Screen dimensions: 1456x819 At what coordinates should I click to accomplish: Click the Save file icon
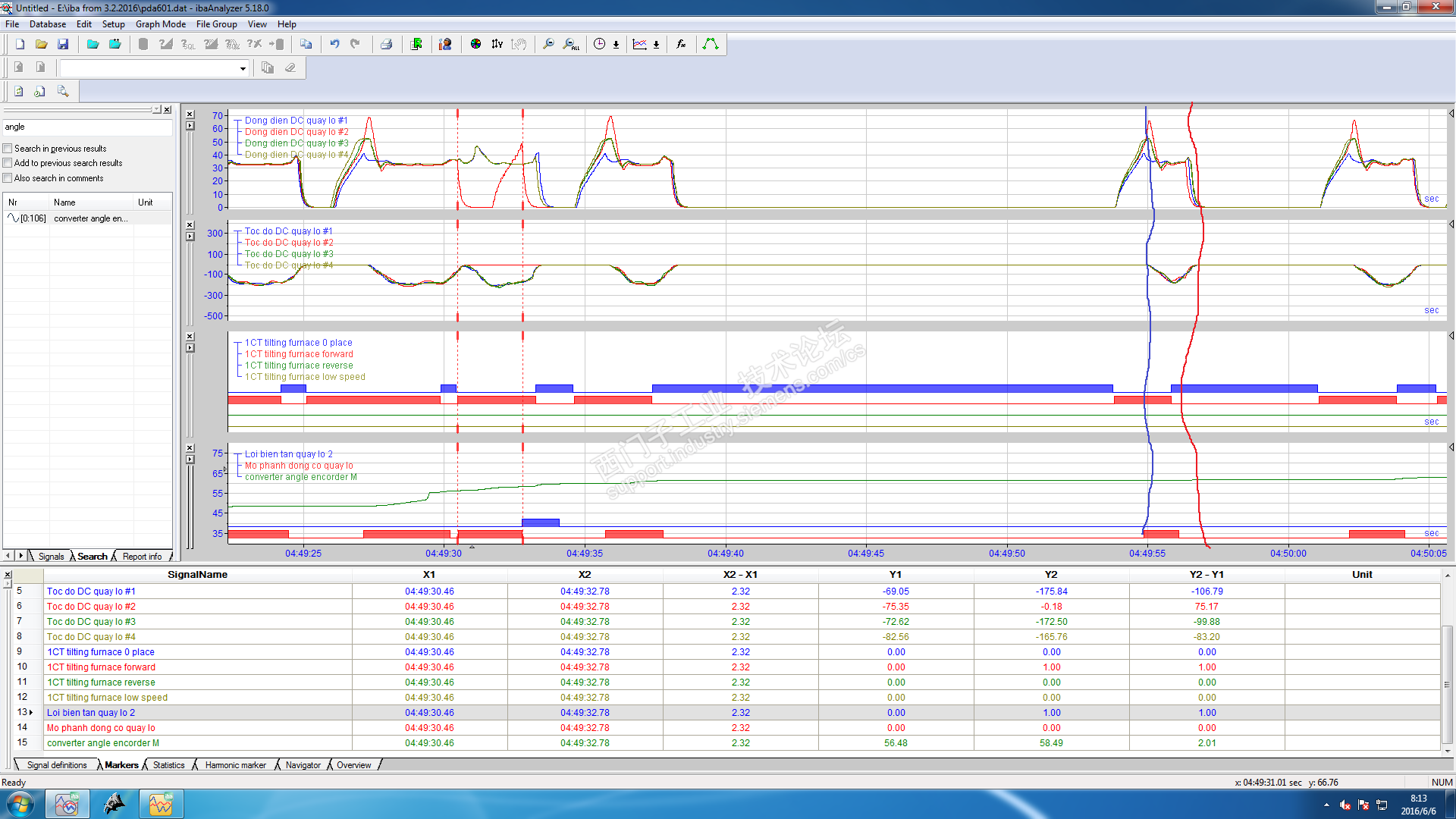63,45
